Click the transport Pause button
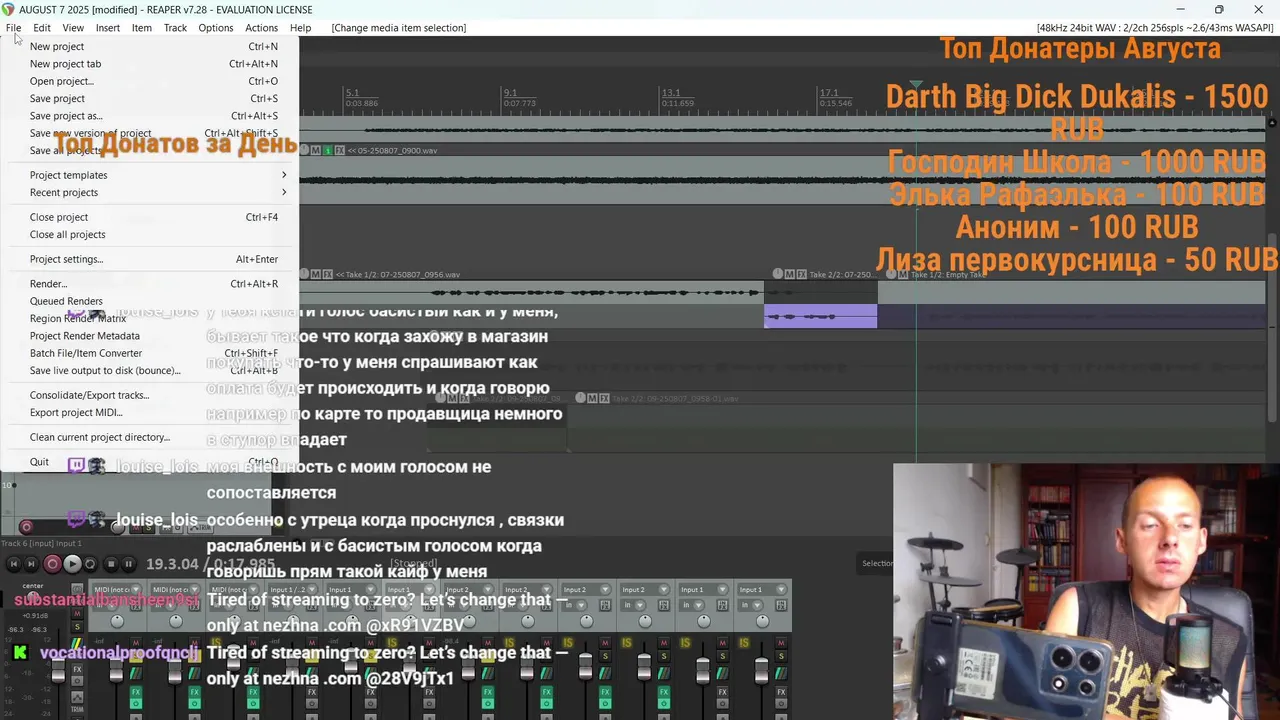Viewport: 1280px width, 720px height. (128, 564)
